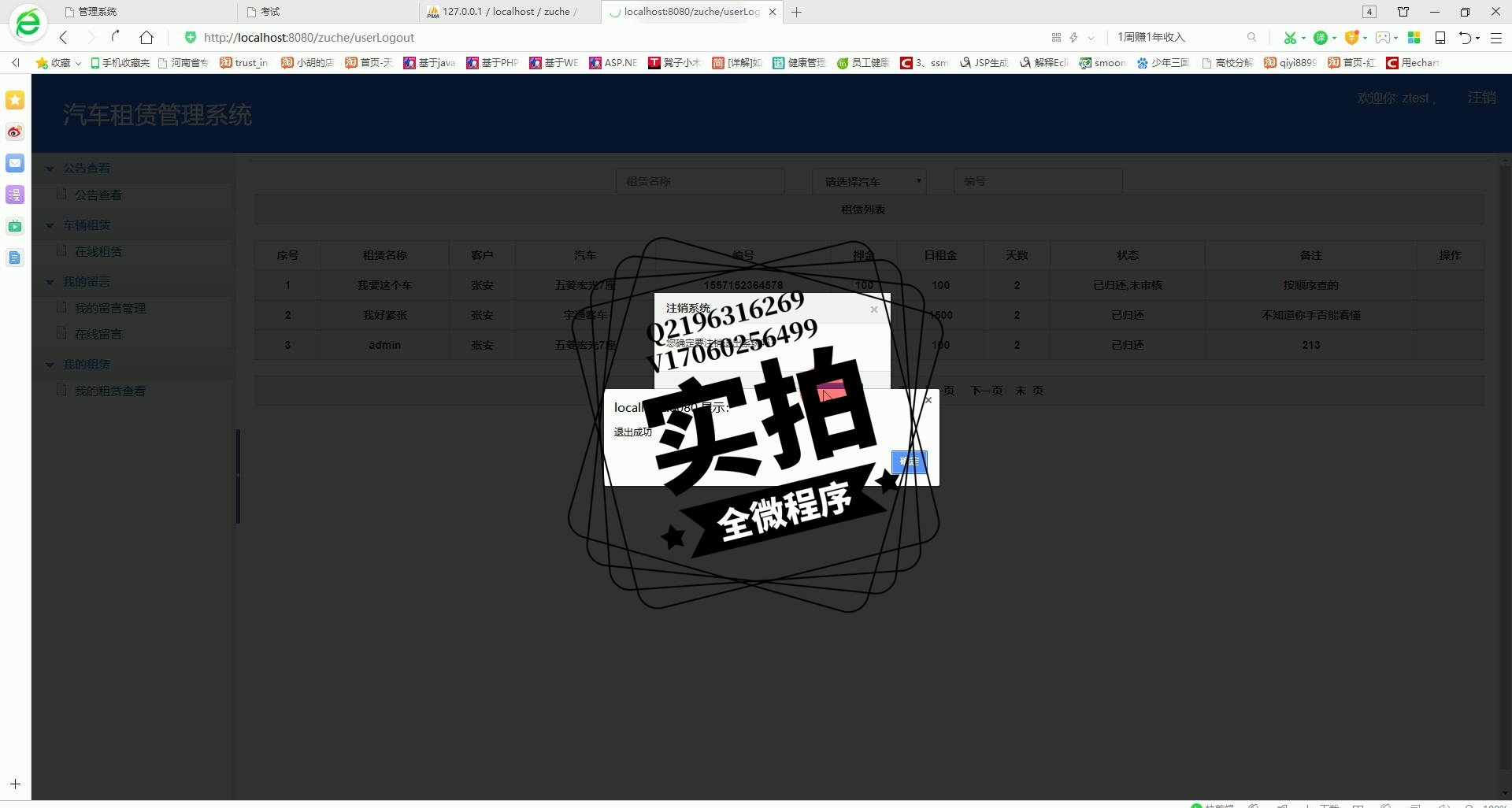Viewport: 1512px width, 808px height.
Task: Click the 已归还,未审核 status cell
Action: 1128,285
